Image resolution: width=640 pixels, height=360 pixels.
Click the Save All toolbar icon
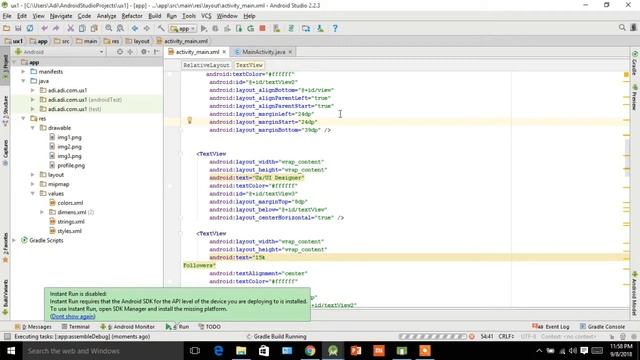(18, 28)
